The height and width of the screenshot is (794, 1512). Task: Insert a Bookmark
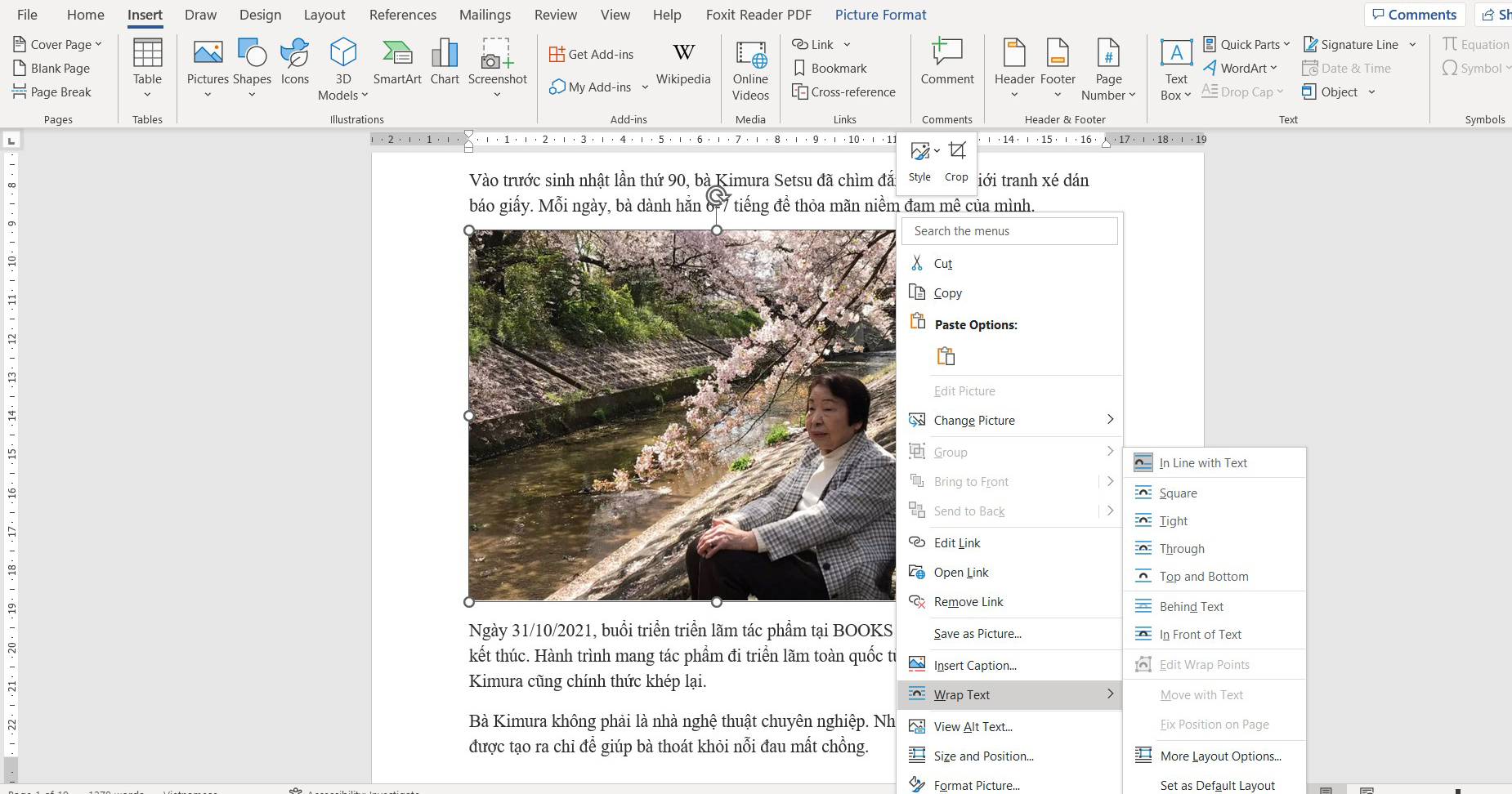coord(830,68)
